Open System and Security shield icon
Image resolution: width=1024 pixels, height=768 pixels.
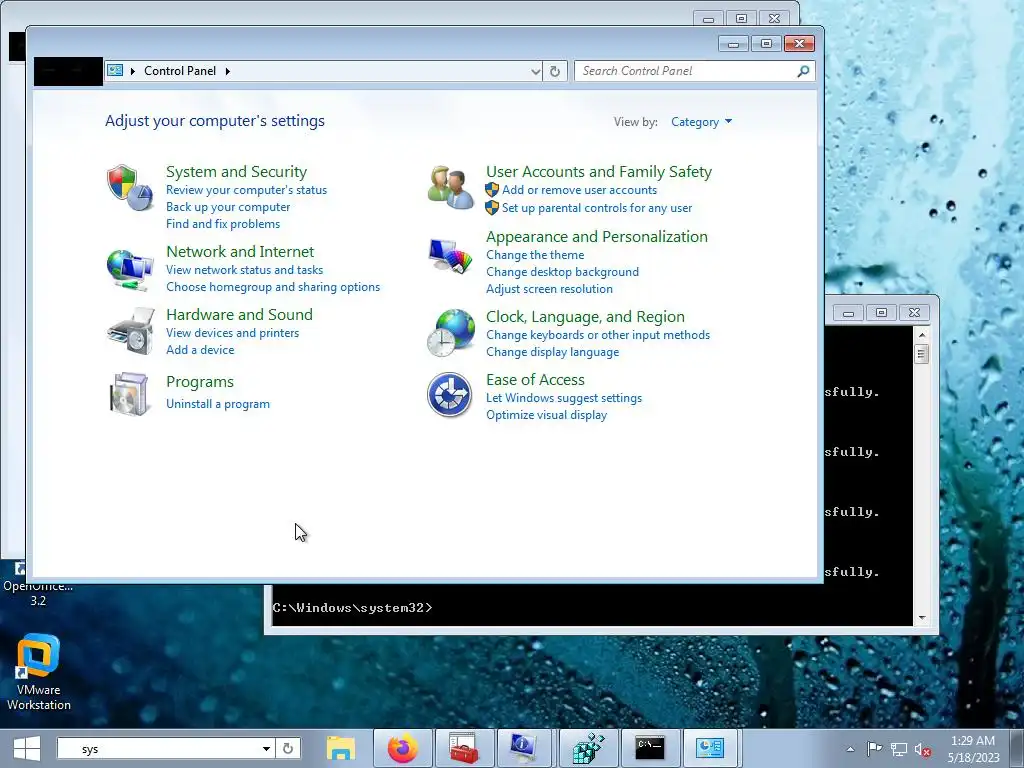coord(129,188)
